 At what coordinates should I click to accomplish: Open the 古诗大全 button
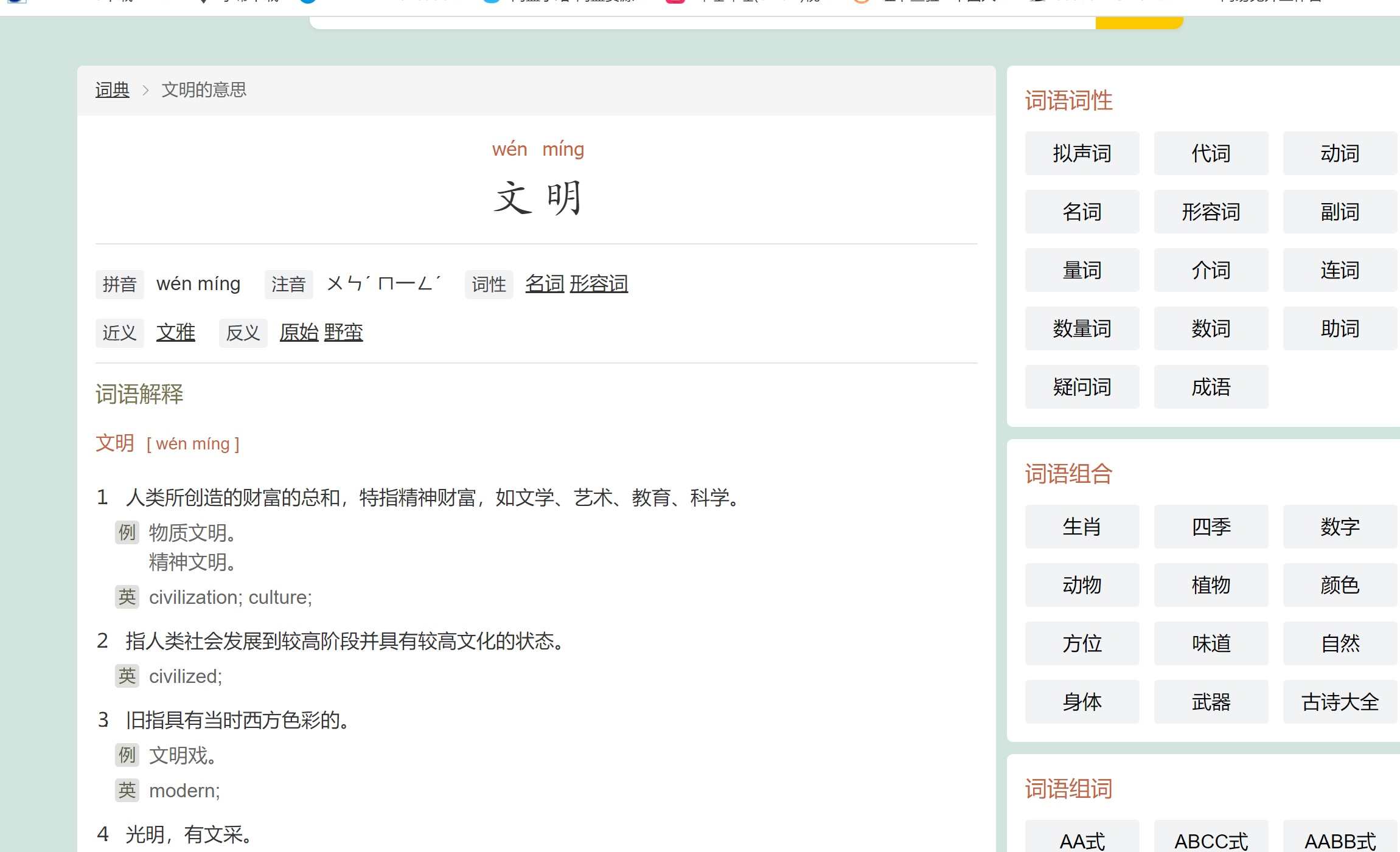(x=1340, y=702)
